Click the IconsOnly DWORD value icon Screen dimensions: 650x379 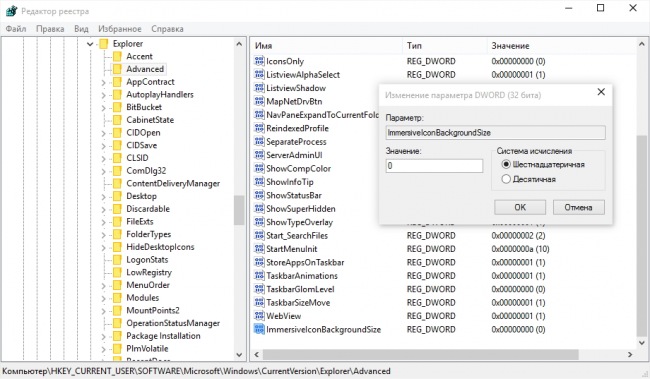point(259,61)
